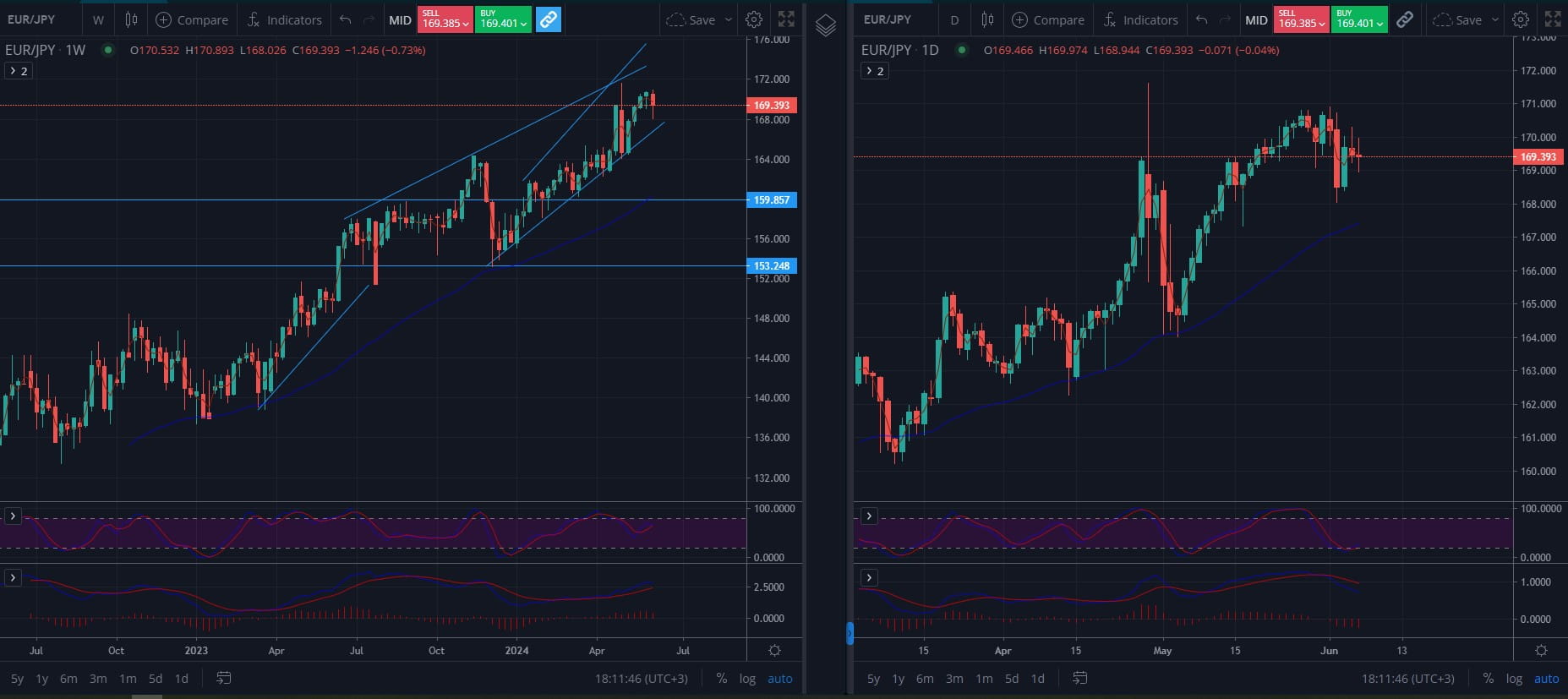This screenshot has width=1568, height=699.
Task: Select 1y range in right chart
Action: pos(899,679)
